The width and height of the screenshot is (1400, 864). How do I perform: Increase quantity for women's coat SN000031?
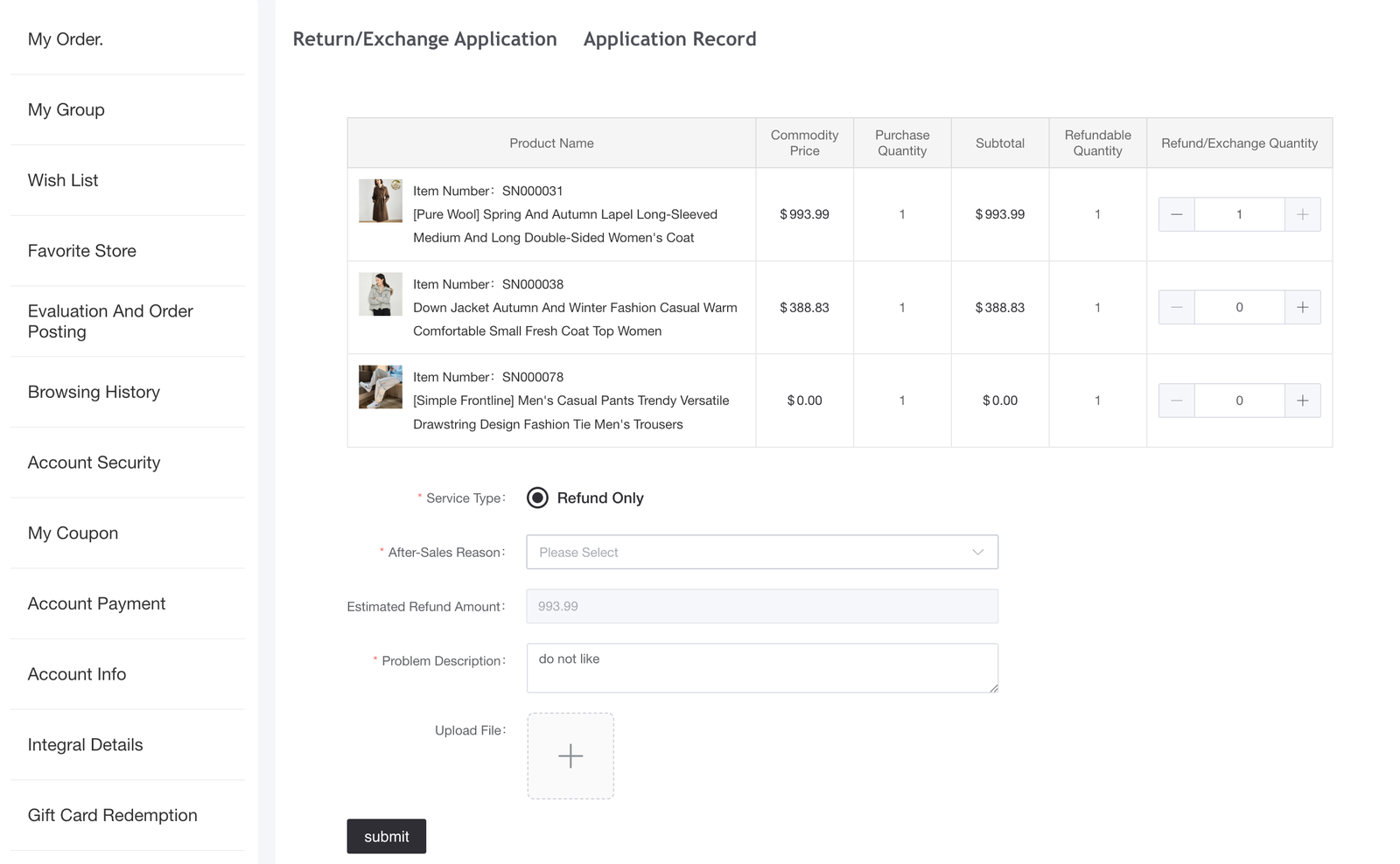[1302, 214]
